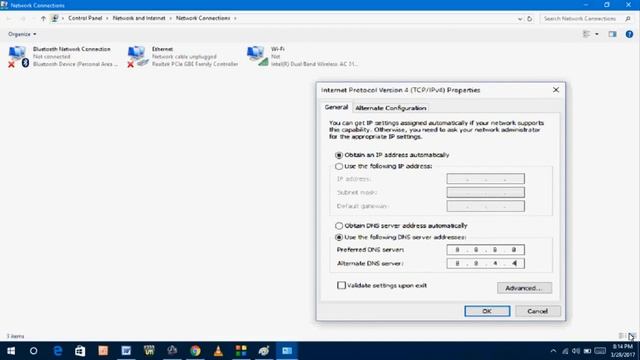Change view layout icon in toolbar

click(x=587, y=34)
